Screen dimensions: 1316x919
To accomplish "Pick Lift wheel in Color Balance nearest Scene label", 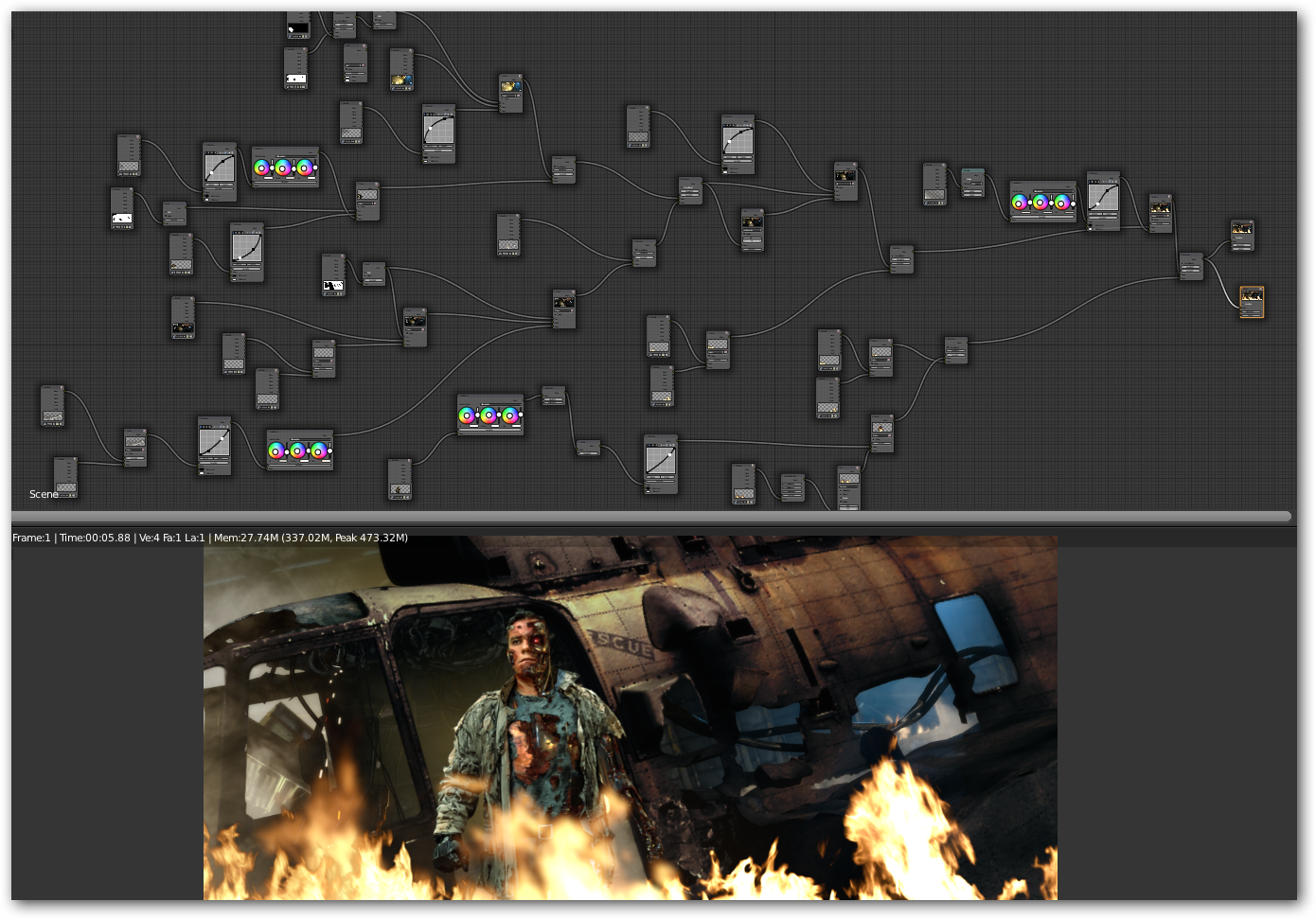I will [x=276, y=451].
